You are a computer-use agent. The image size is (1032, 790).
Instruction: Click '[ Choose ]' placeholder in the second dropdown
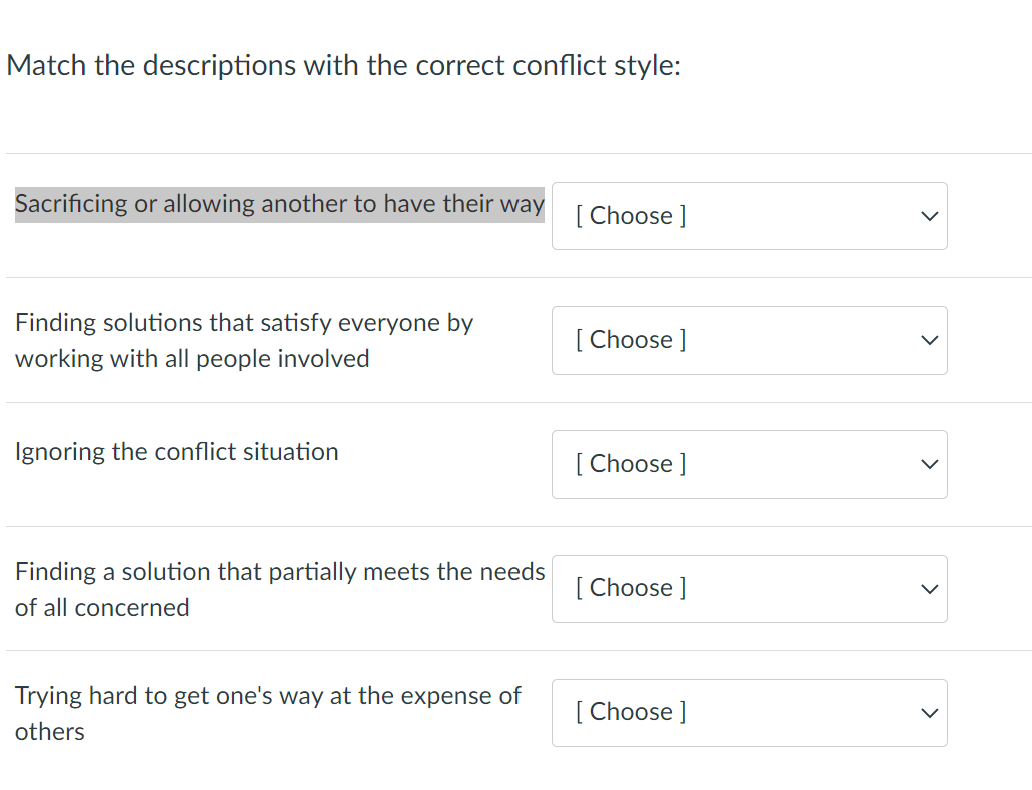631,340
